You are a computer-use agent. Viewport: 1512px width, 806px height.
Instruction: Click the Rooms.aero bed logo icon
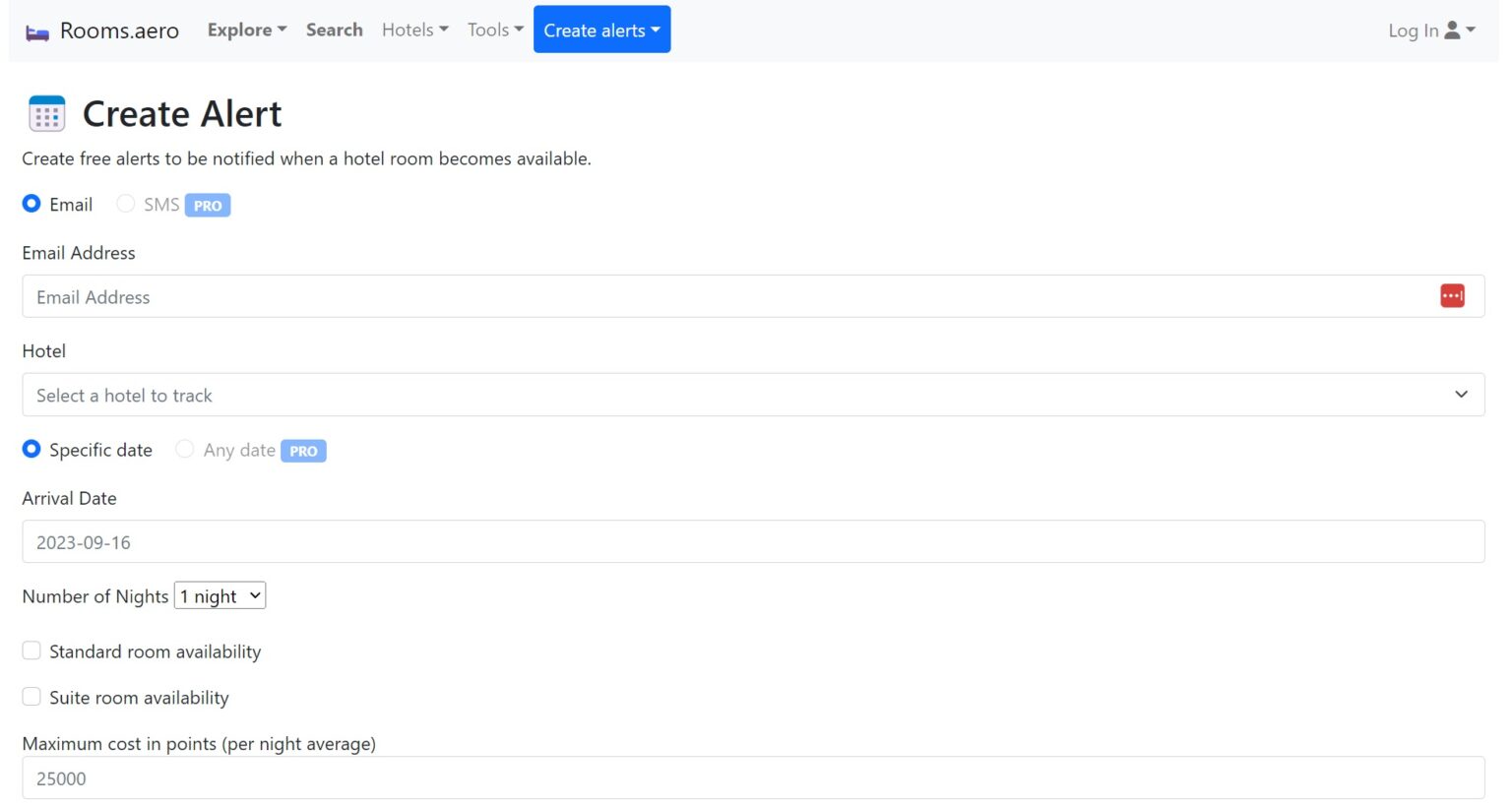tap(37, 32)
